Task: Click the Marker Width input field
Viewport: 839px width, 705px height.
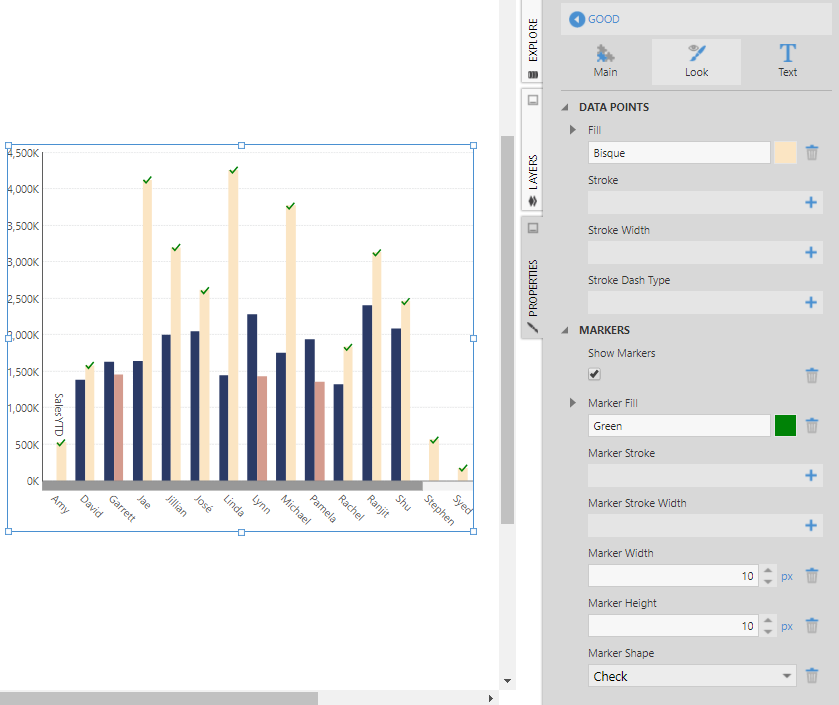Action: [x=672, y=576]
